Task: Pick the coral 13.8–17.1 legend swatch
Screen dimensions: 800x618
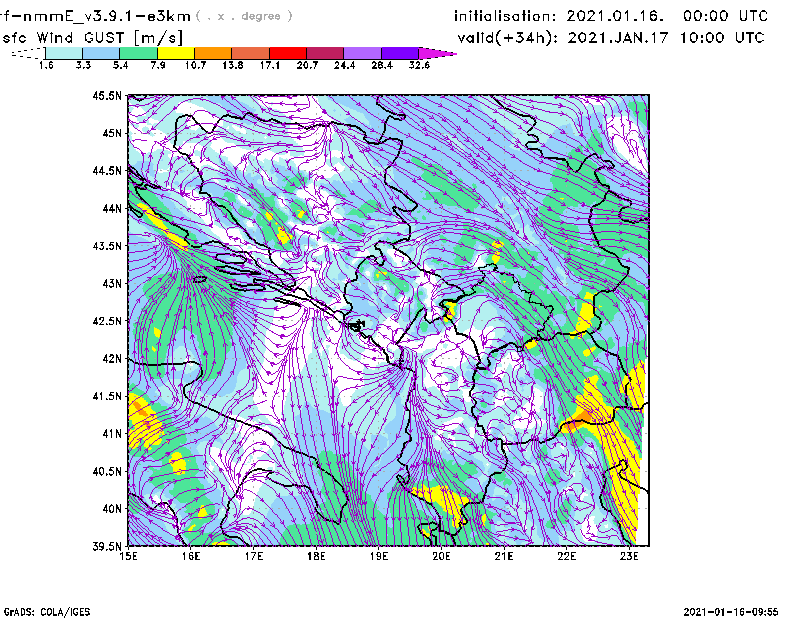Action: click(x=251, y=53)
